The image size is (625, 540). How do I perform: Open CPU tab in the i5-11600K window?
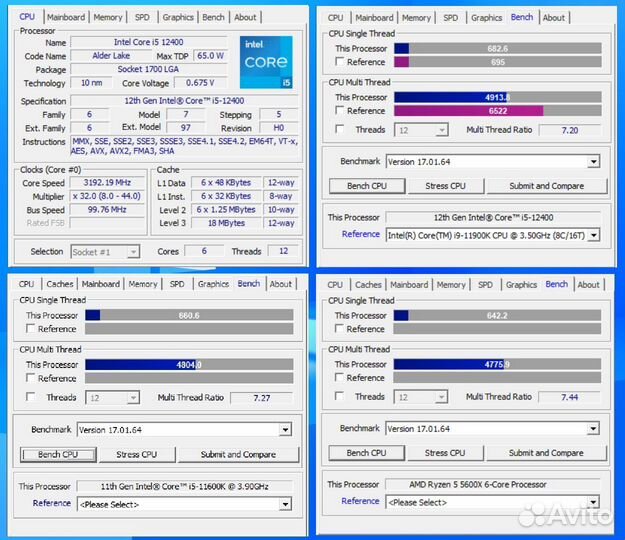[26, 284]
